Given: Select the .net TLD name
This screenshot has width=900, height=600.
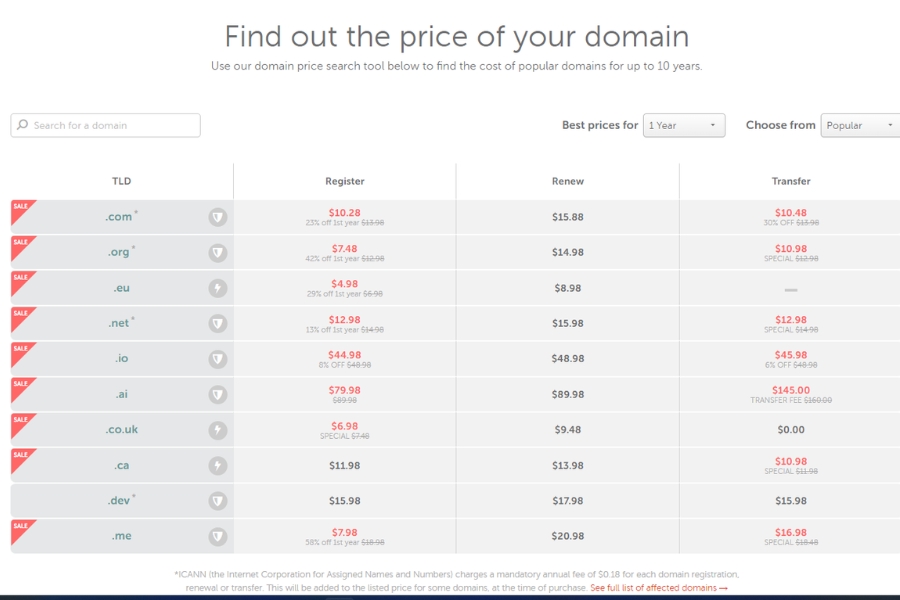Looking at the screenshot, I should pyautogui.click(x=119, y=323).
